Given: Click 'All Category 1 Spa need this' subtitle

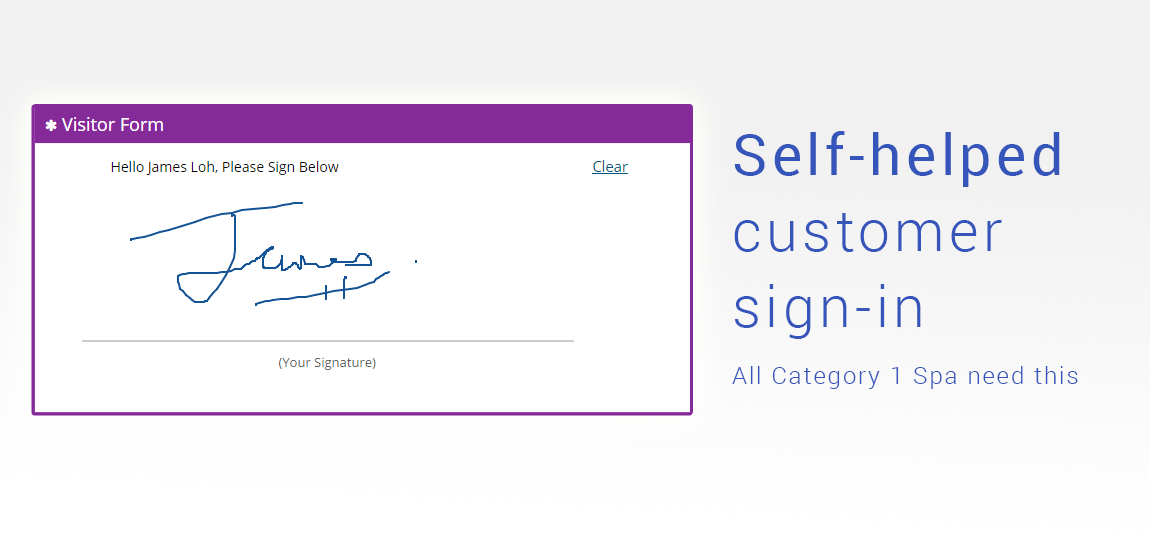Looking at the screenshot, I should pyautogui.click(x=905, y=376).
